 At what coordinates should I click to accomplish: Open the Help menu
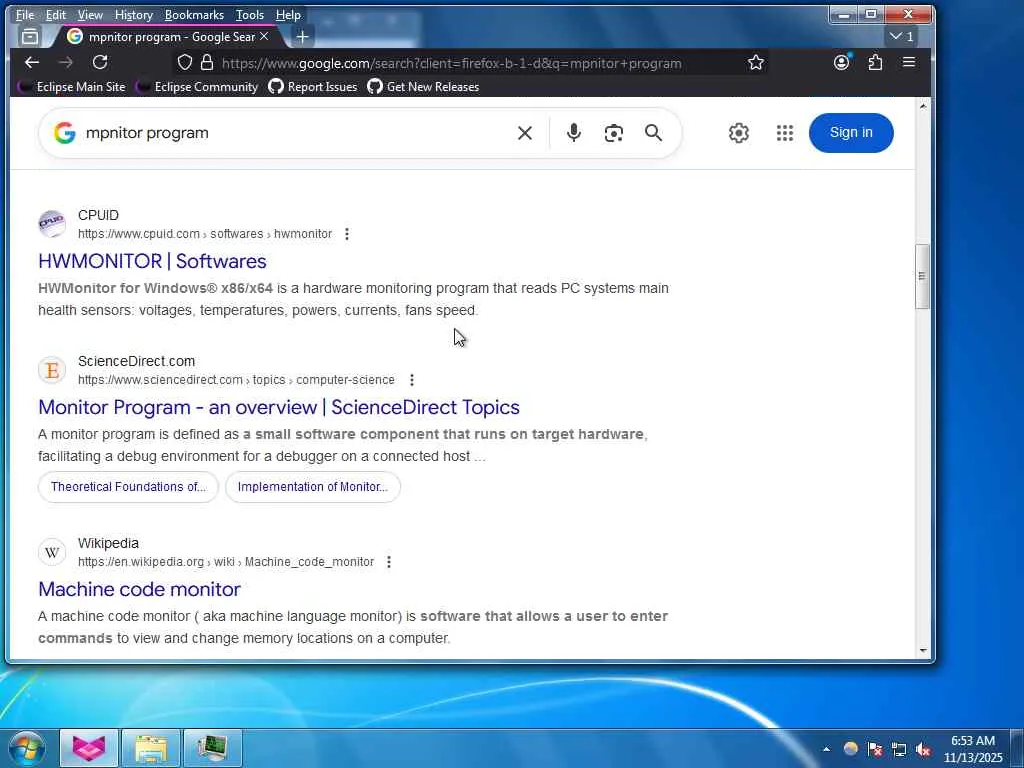288,14
